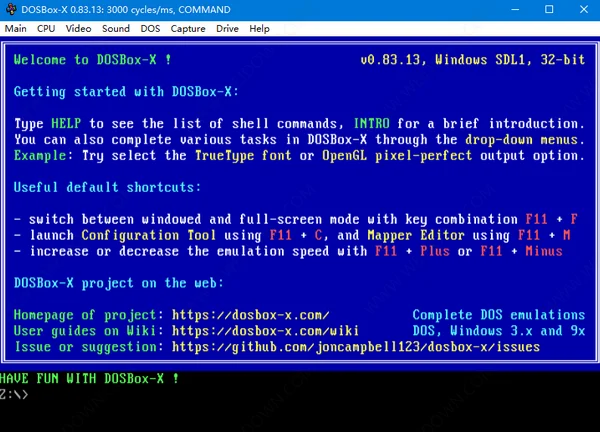
Task: Click the dosbox-x.com homepage URL
Action: pos(251,315)
